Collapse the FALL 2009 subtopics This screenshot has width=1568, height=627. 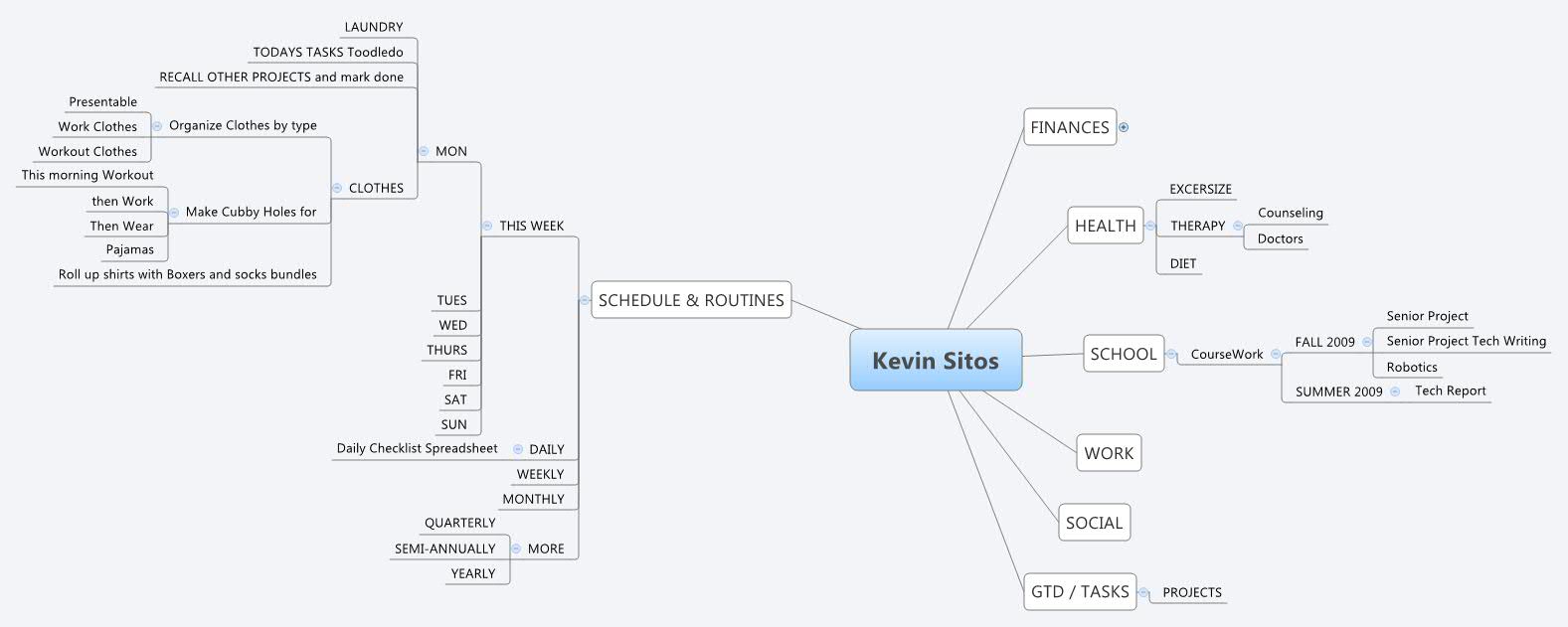[x=1367, y=342]
